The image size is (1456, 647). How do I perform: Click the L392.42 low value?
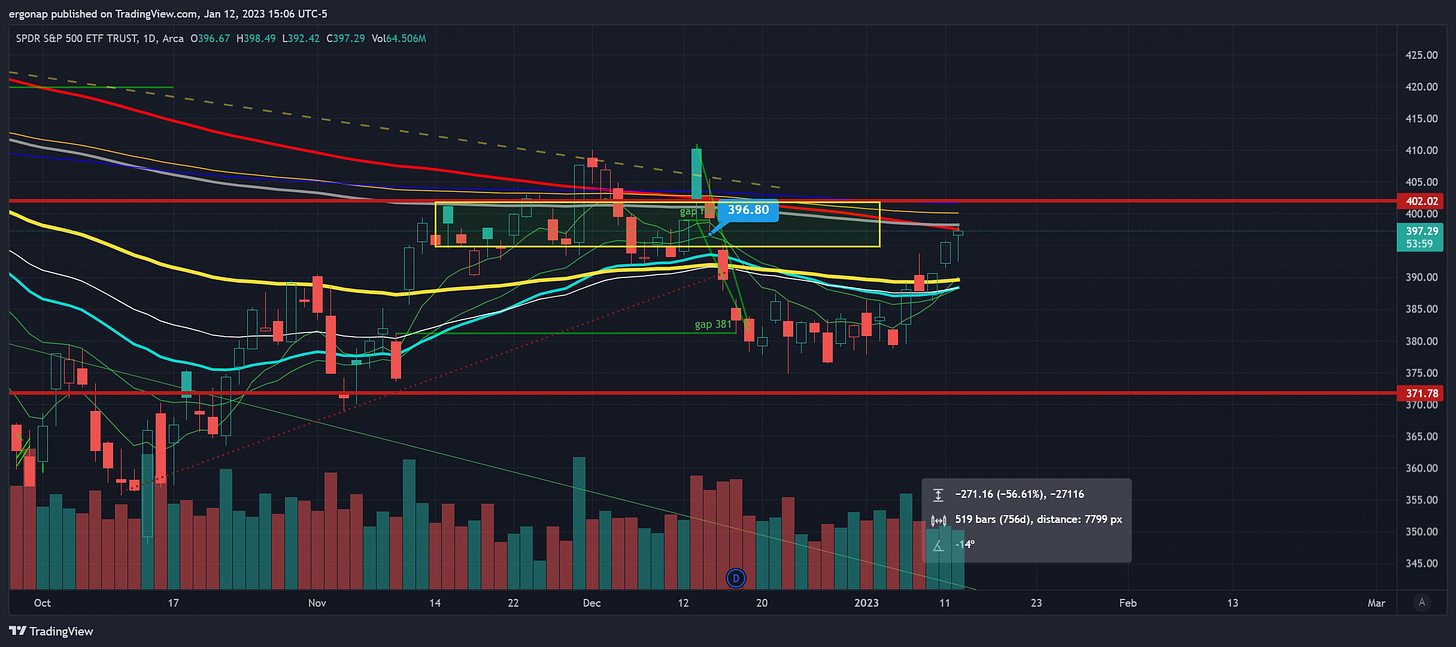[x=302, y=38]
